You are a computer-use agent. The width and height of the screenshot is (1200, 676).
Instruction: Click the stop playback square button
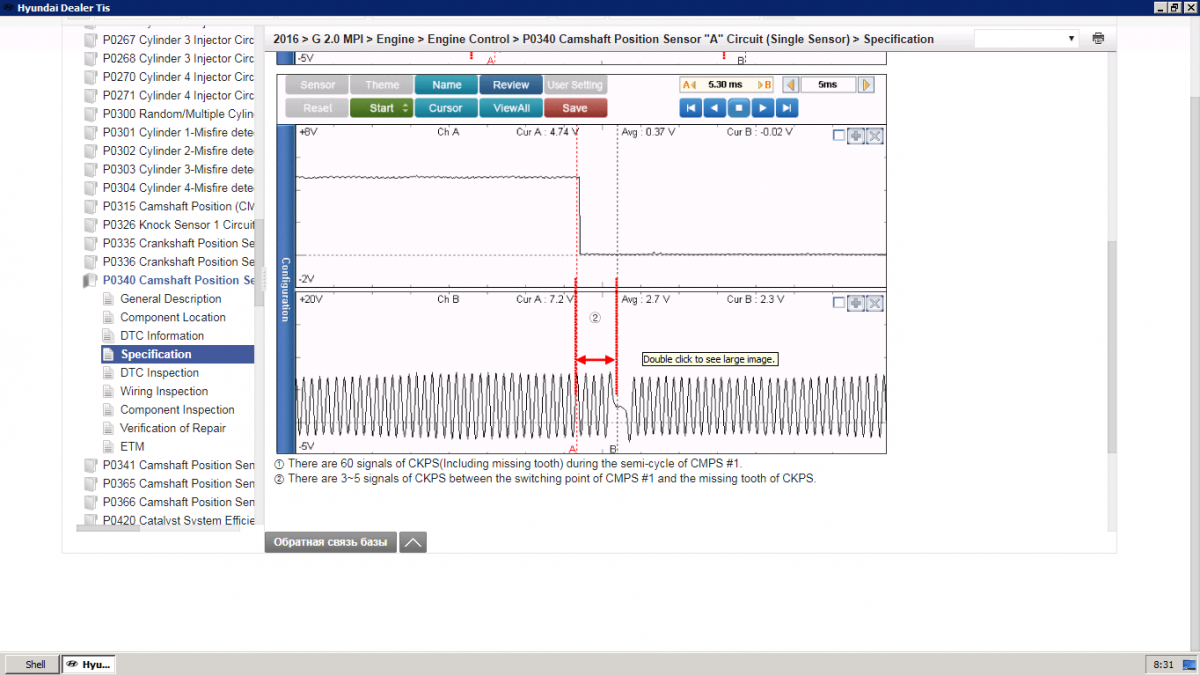[x=739, y=108]
